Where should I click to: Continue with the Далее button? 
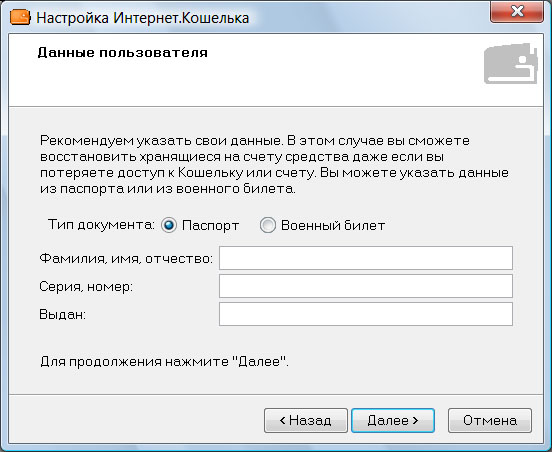coord(393,420)
